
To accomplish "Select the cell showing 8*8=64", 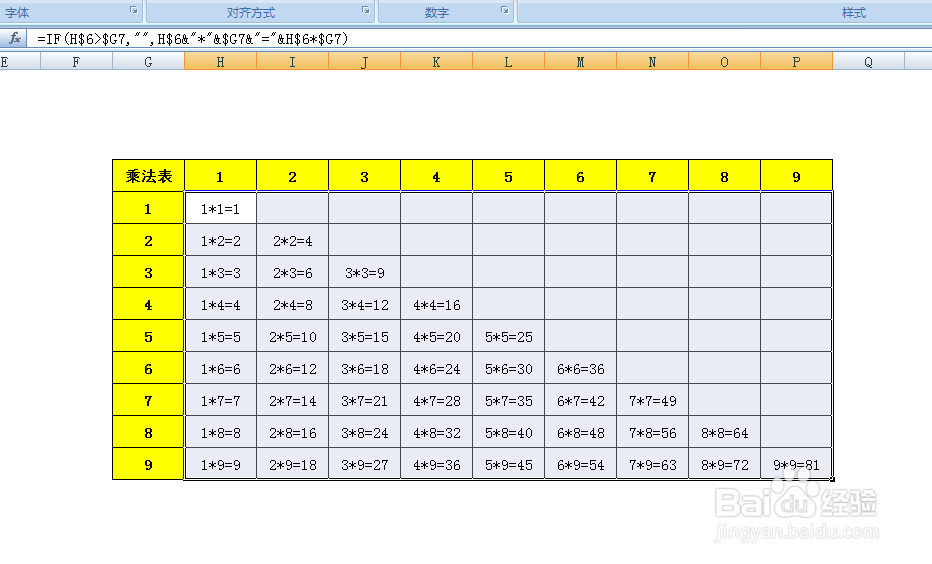I will coord(724,433).
